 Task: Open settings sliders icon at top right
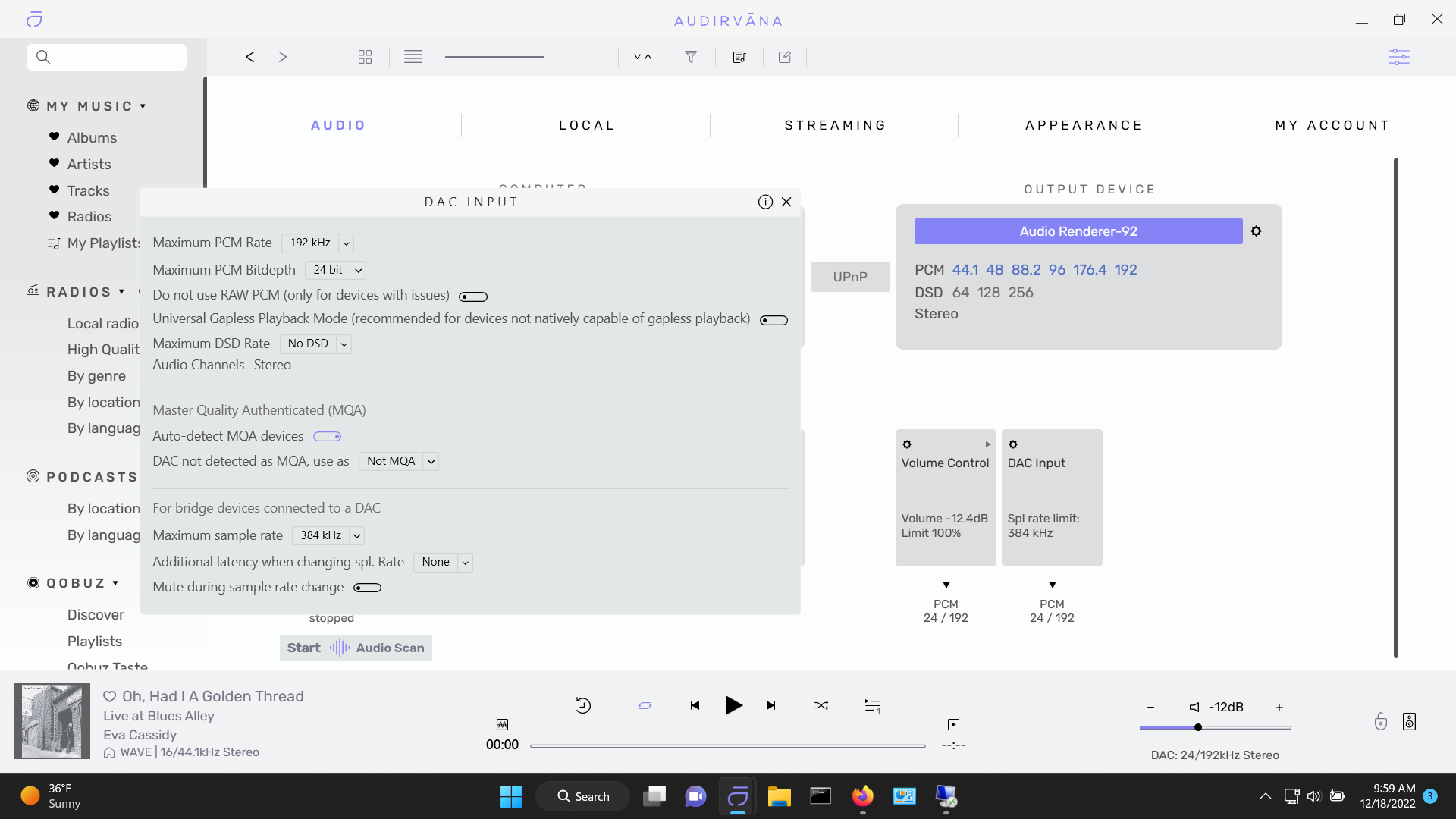tap(1398, 57)
